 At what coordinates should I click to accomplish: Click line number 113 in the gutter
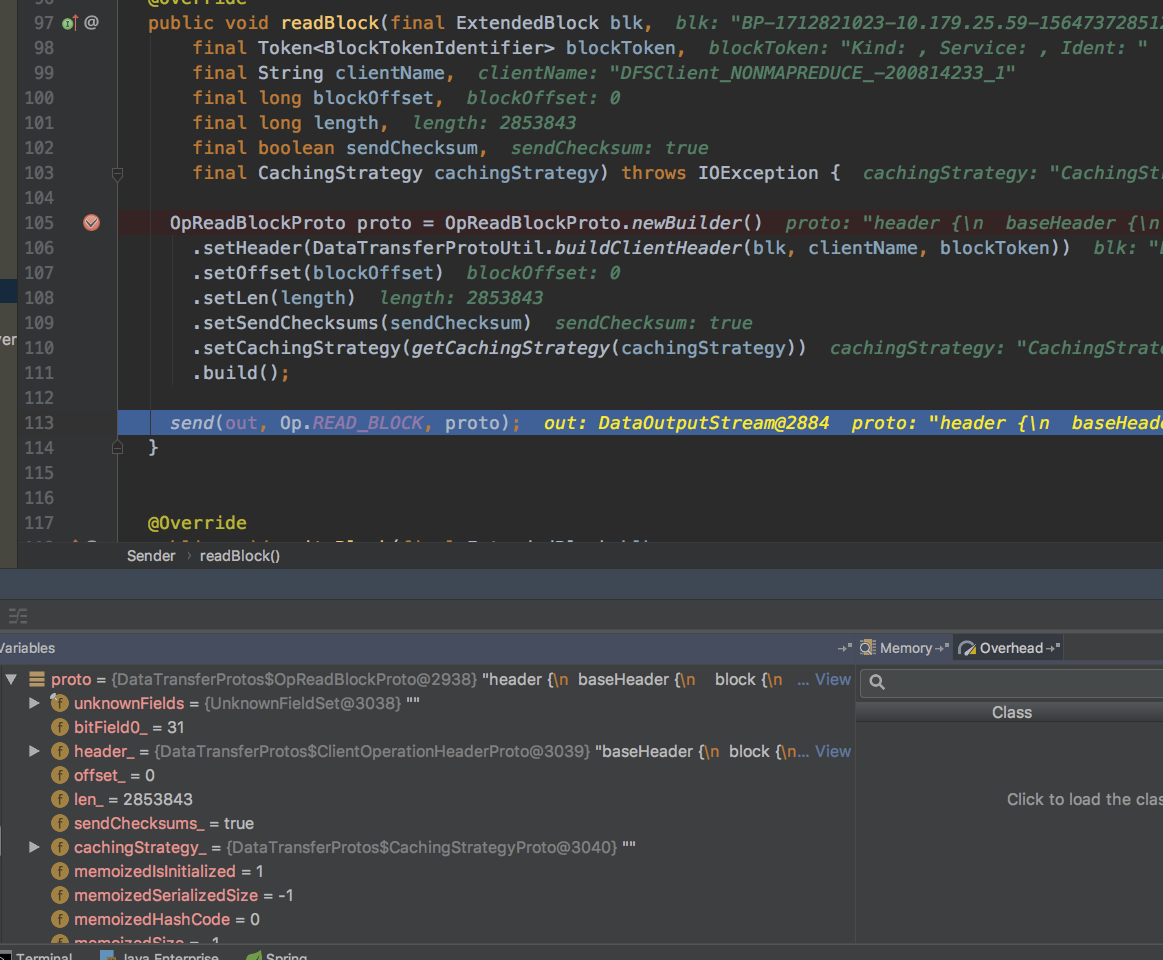coord(39,423)
